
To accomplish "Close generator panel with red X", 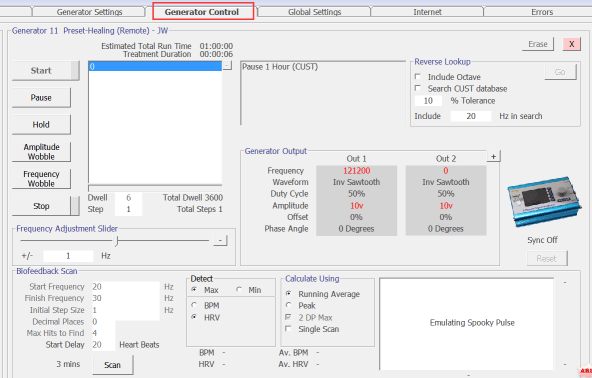I will click(572, 44).
